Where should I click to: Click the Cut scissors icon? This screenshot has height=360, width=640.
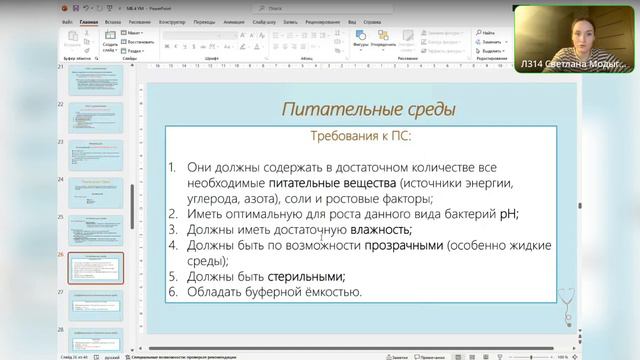pos(87,33)
